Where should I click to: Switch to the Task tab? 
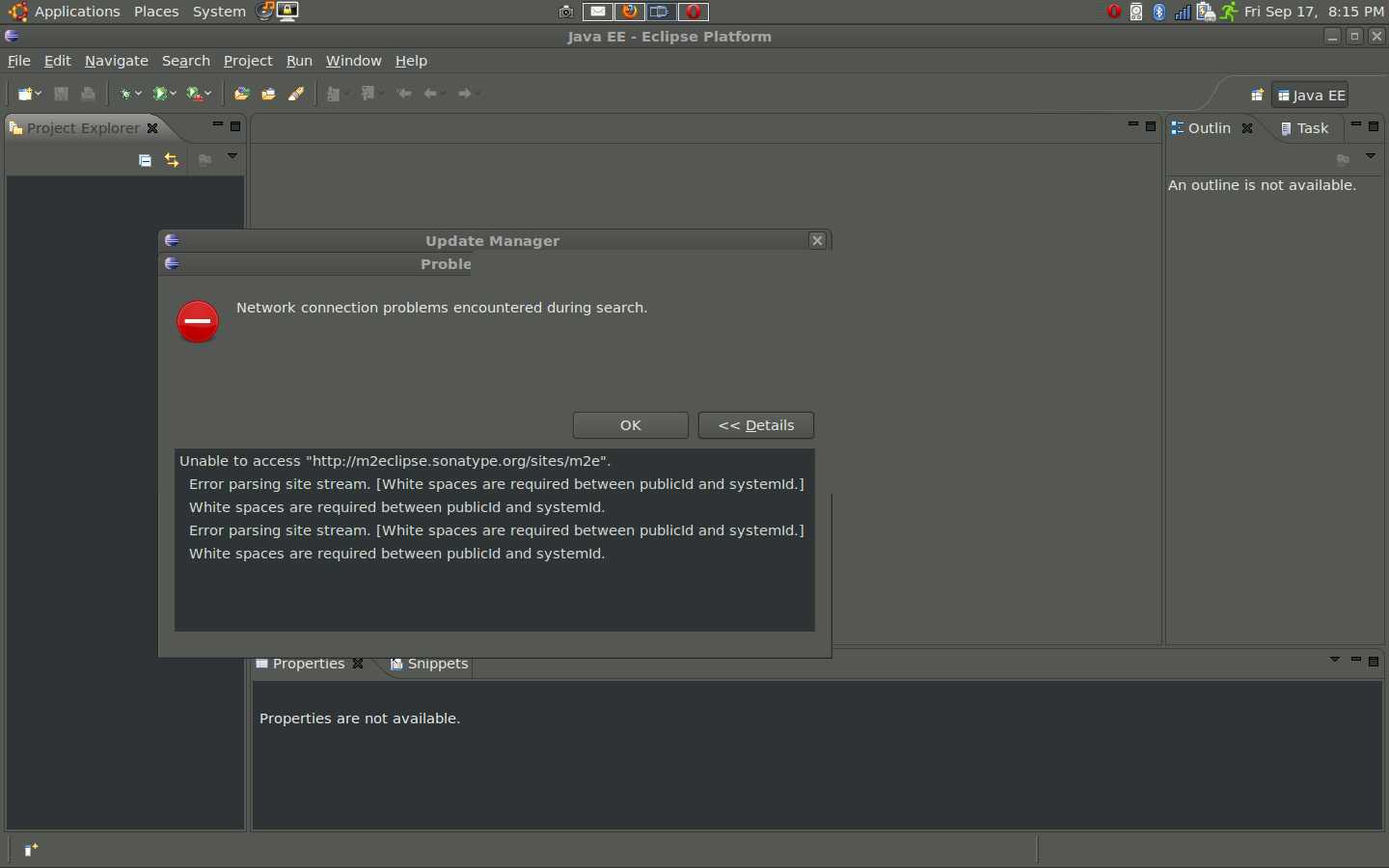tap(1304, 128)
